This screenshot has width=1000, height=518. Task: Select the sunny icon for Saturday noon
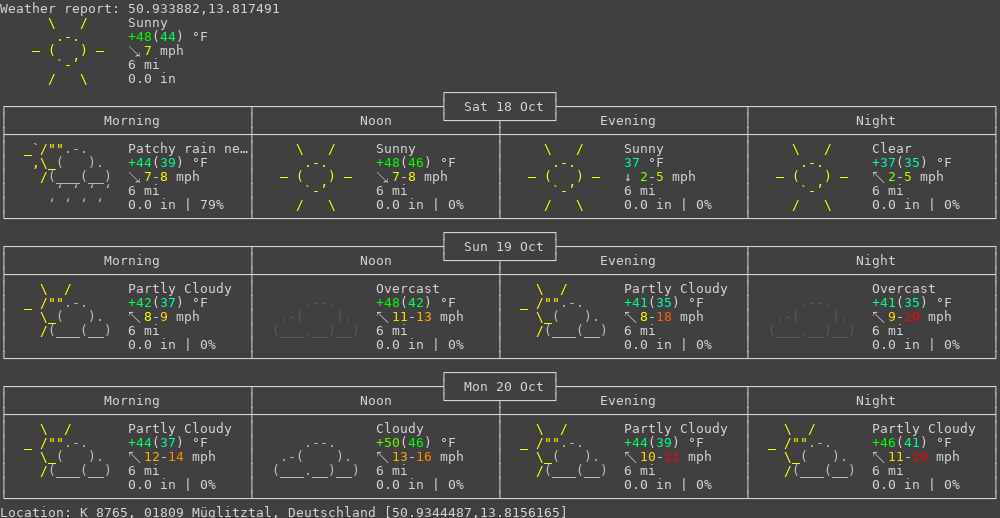316,177
